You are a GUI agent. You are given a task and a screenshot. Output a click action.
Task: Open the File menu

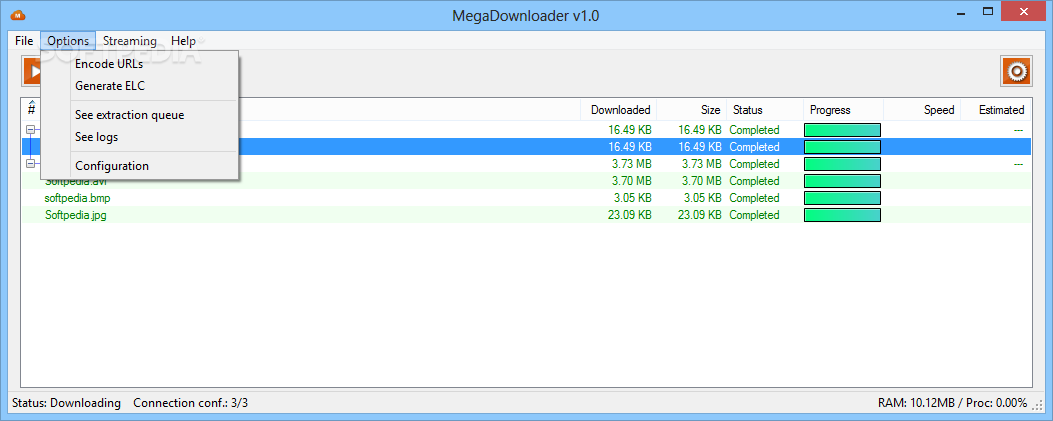[24, 41]
